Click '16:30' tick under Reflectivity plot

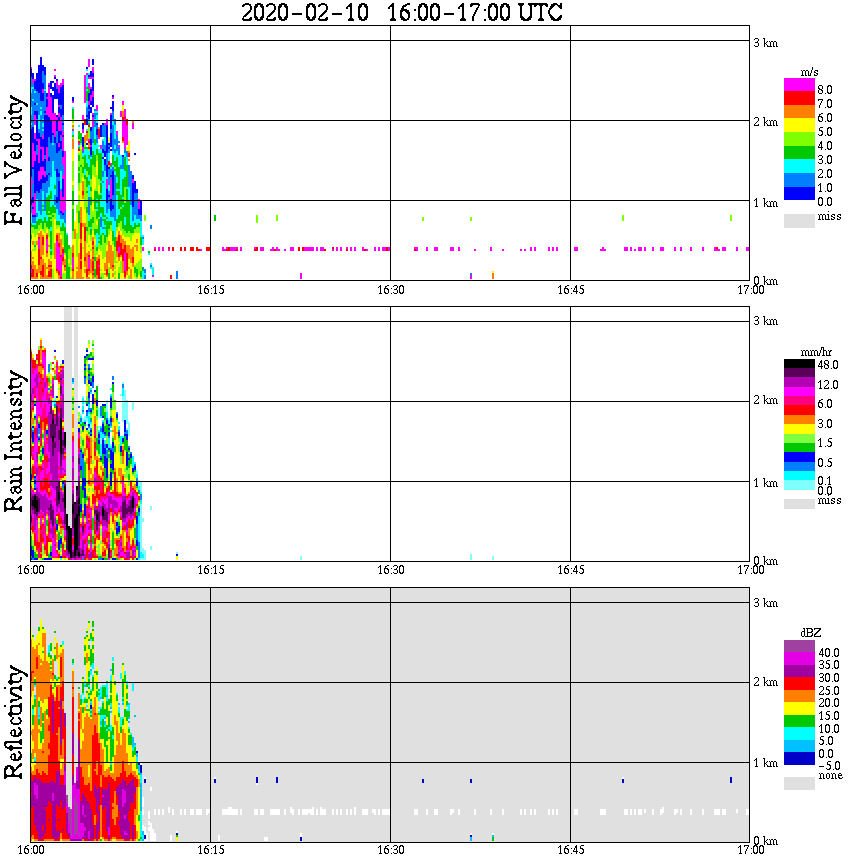tap(391, 850)
